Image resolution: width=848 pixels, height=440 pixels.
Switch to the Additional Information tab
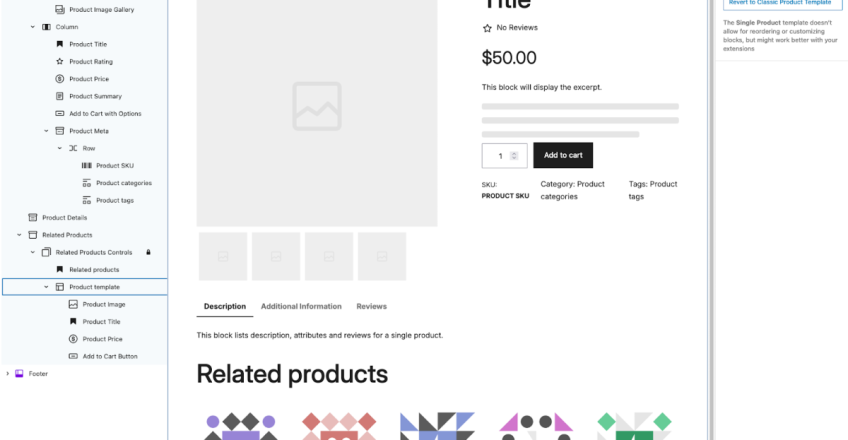pyautogui.click(x=301, y=306)
